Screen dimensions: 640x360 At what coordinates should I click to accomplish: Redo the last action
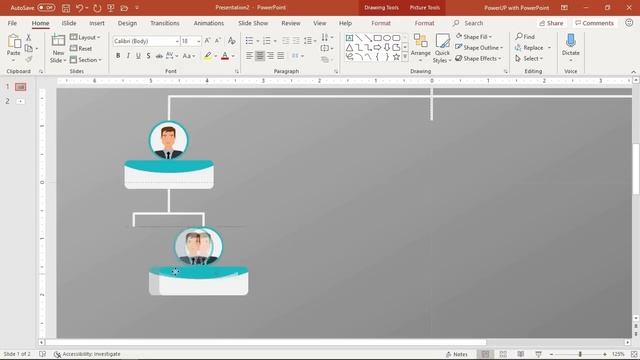[97, 8]
